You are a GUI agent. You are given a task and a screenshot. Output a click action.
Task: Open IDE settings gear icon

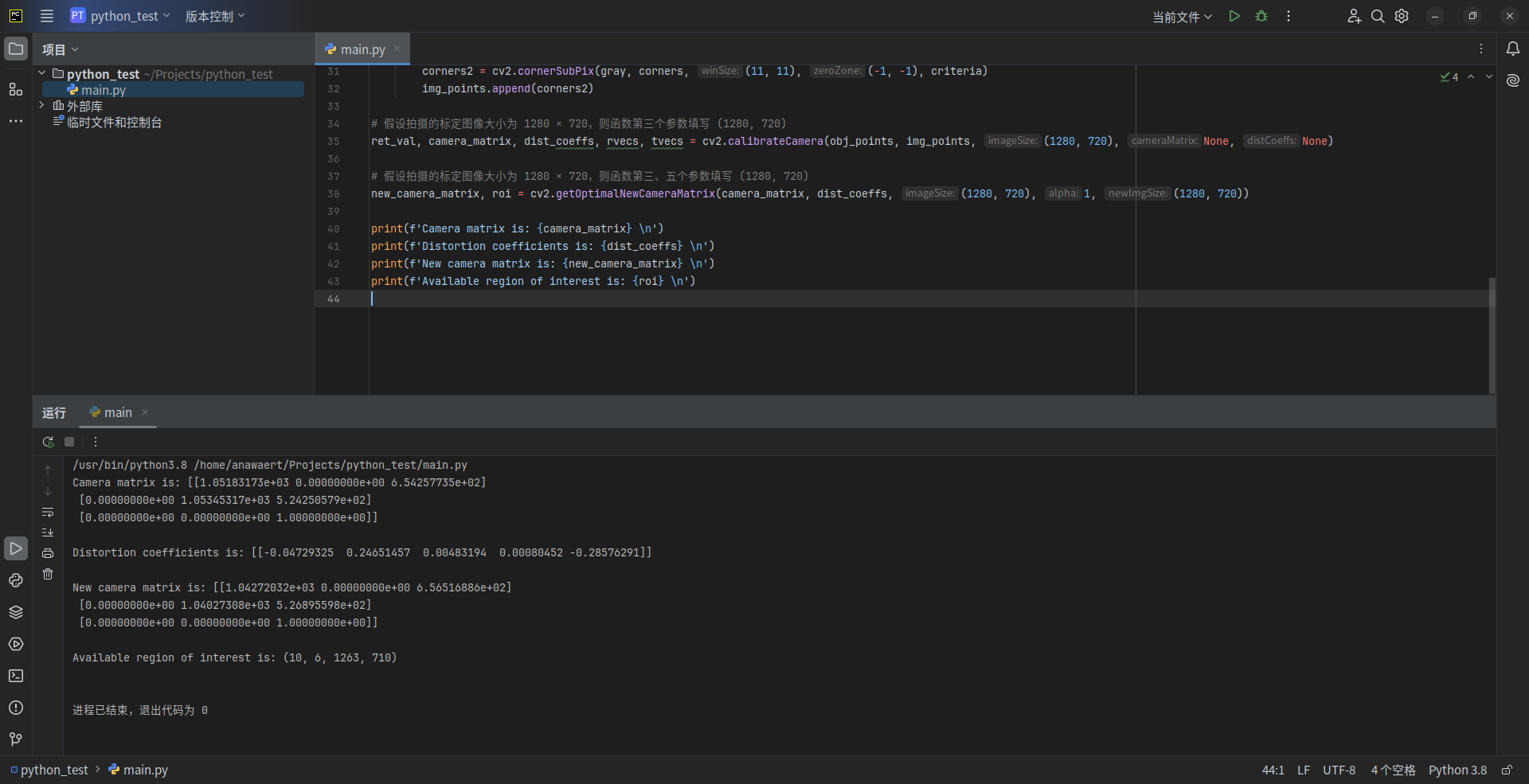[x=1402, y=16]
